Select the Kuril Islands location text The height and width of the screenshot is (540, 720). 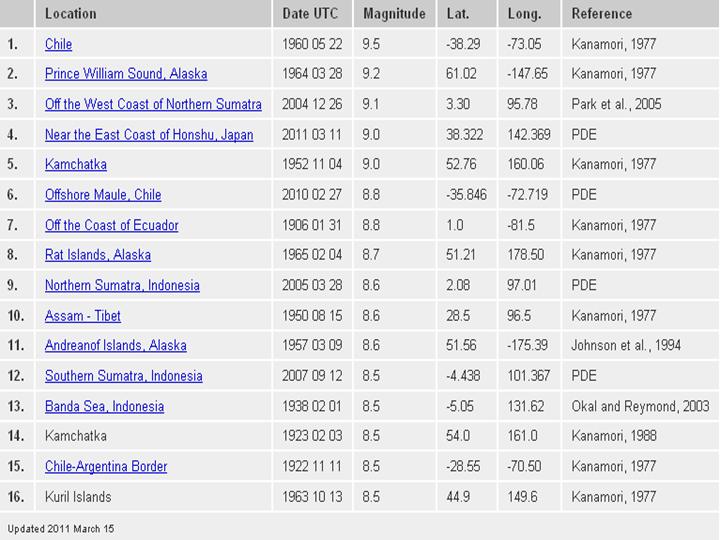click(78, 496)
